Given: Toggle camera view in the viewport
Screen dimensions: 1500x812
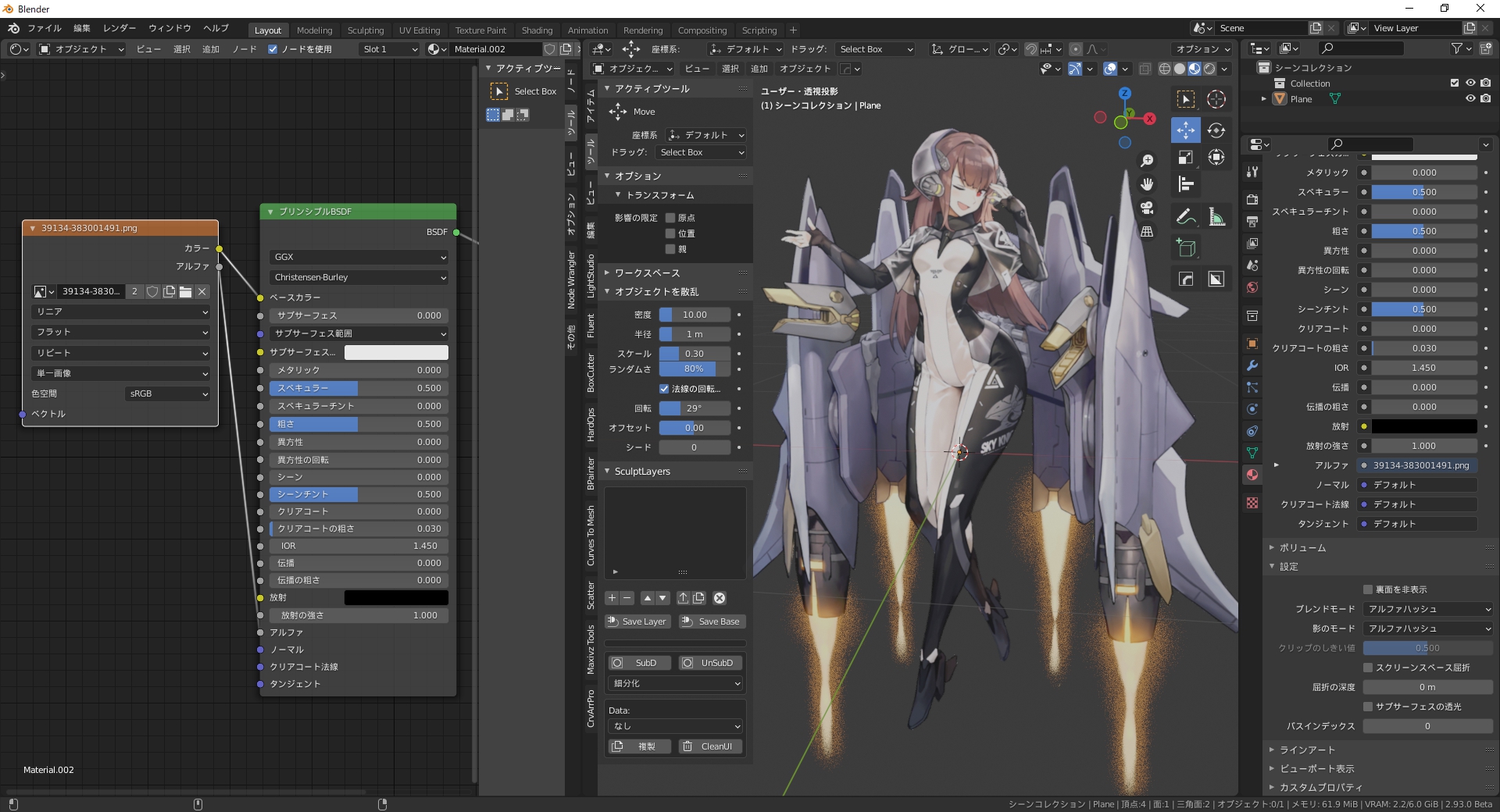Looking at the screenshot, I should 1147,208.
